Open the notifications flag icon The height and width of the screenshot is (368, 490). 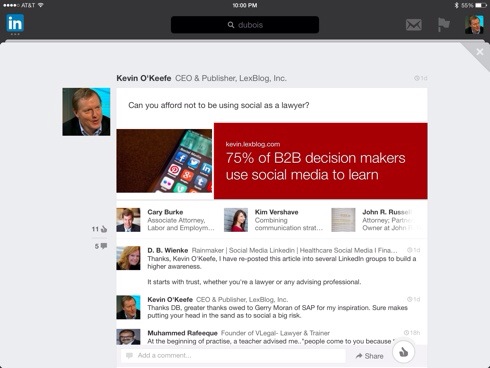tap(444, 25)
